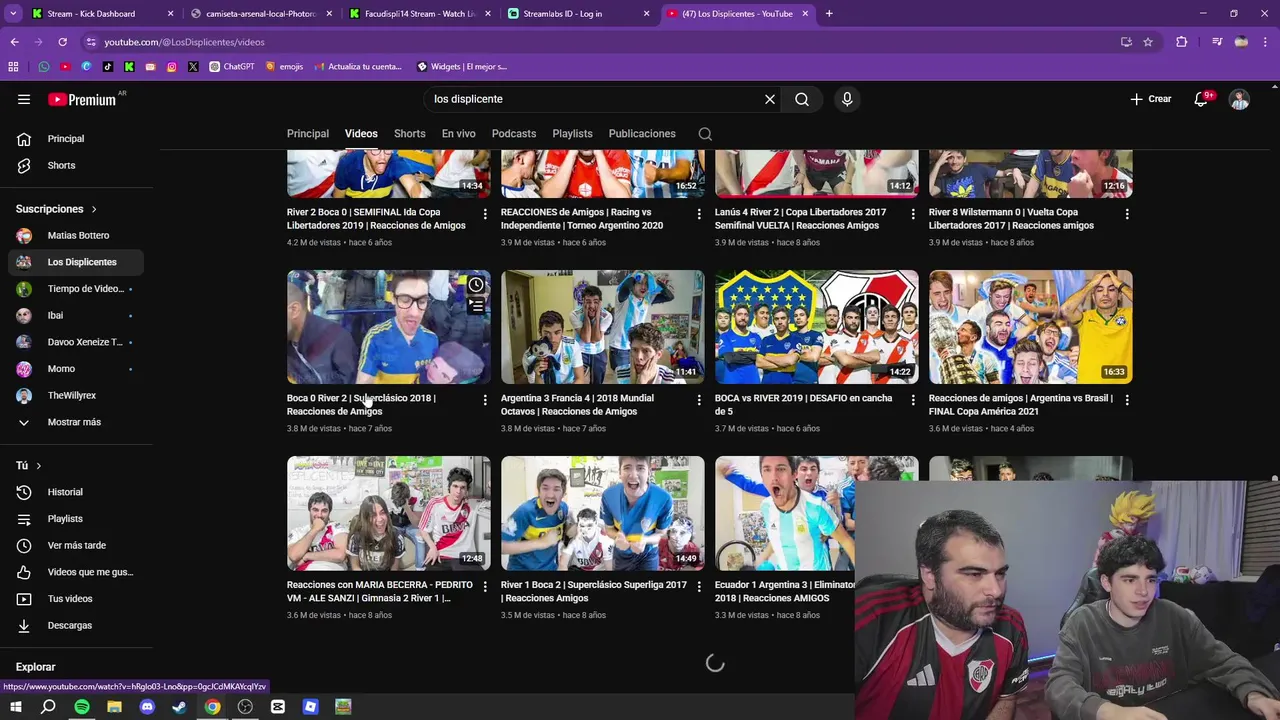
Task: Bookmark this page with star icon
Action: (1148, 42)
